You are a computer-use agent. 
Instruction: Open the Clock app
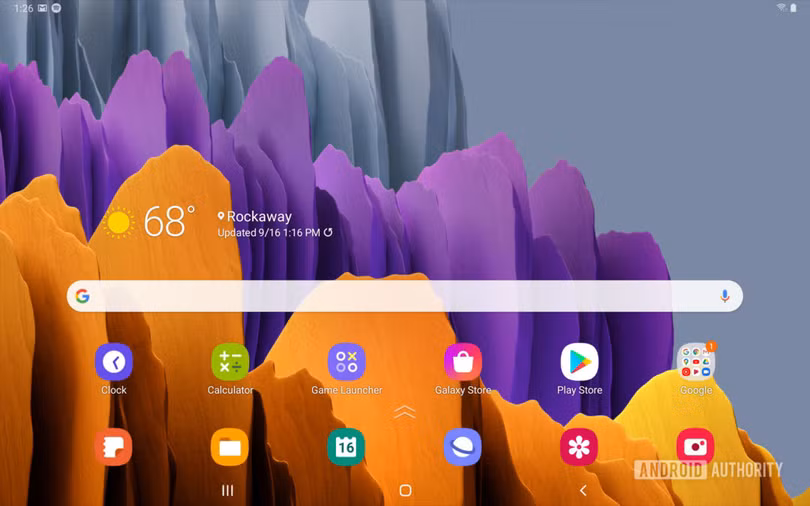(x=114, y=362)
